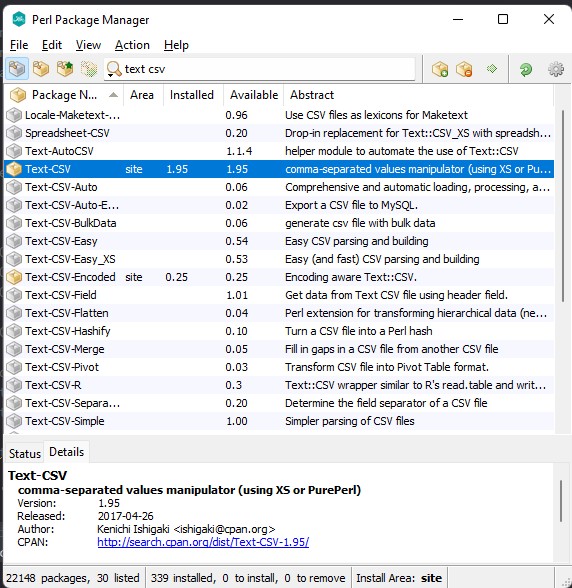Click the 'Install Area: site' status entry

click(399, 578)
